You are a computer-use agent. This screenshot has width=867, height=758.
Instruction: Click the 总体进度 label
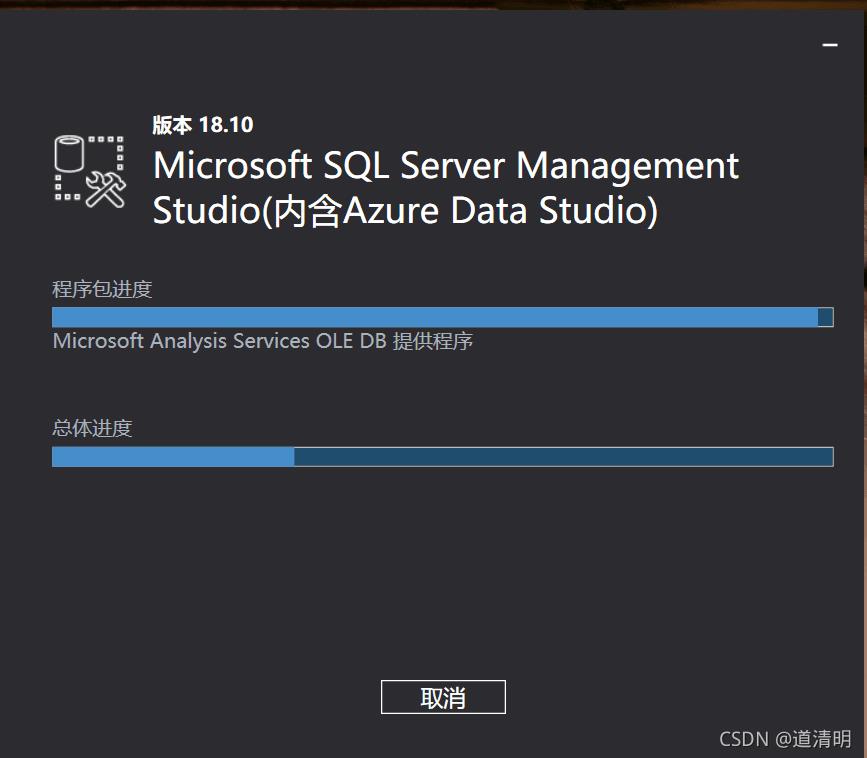[x=92, y=429]
